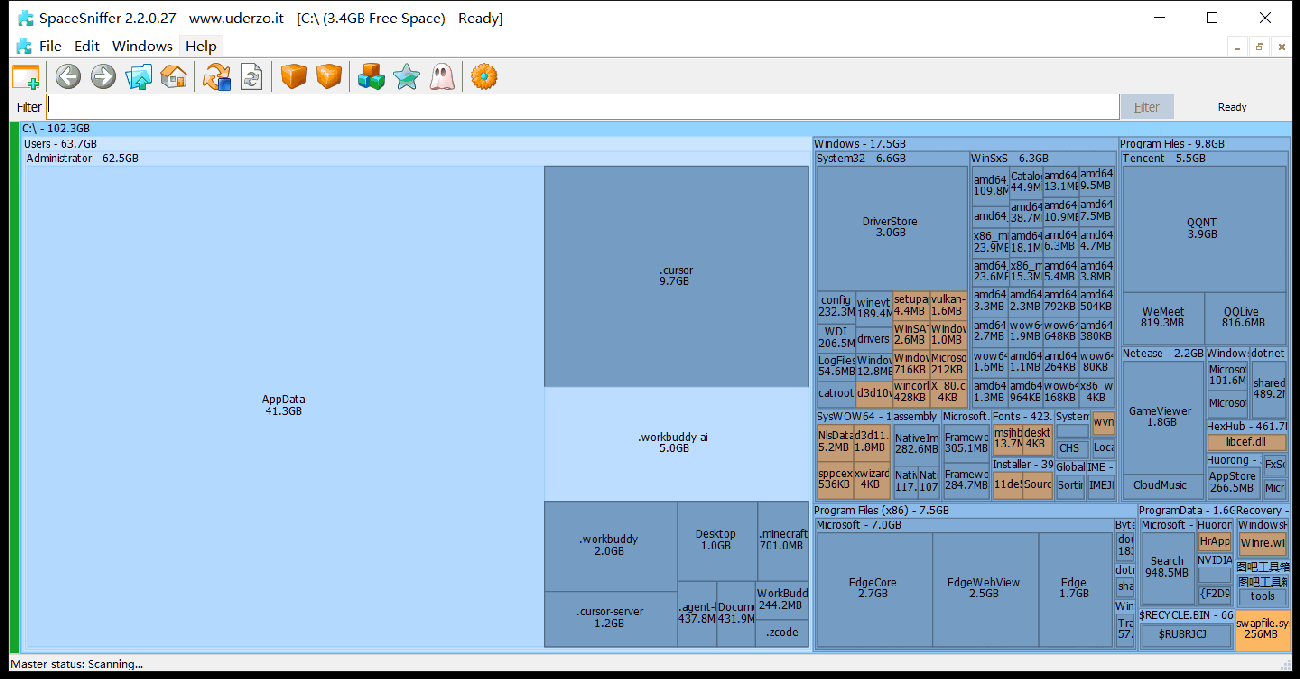Click the Tencent 5.5GB header

pyautogui.click(x=1204, y=158)
